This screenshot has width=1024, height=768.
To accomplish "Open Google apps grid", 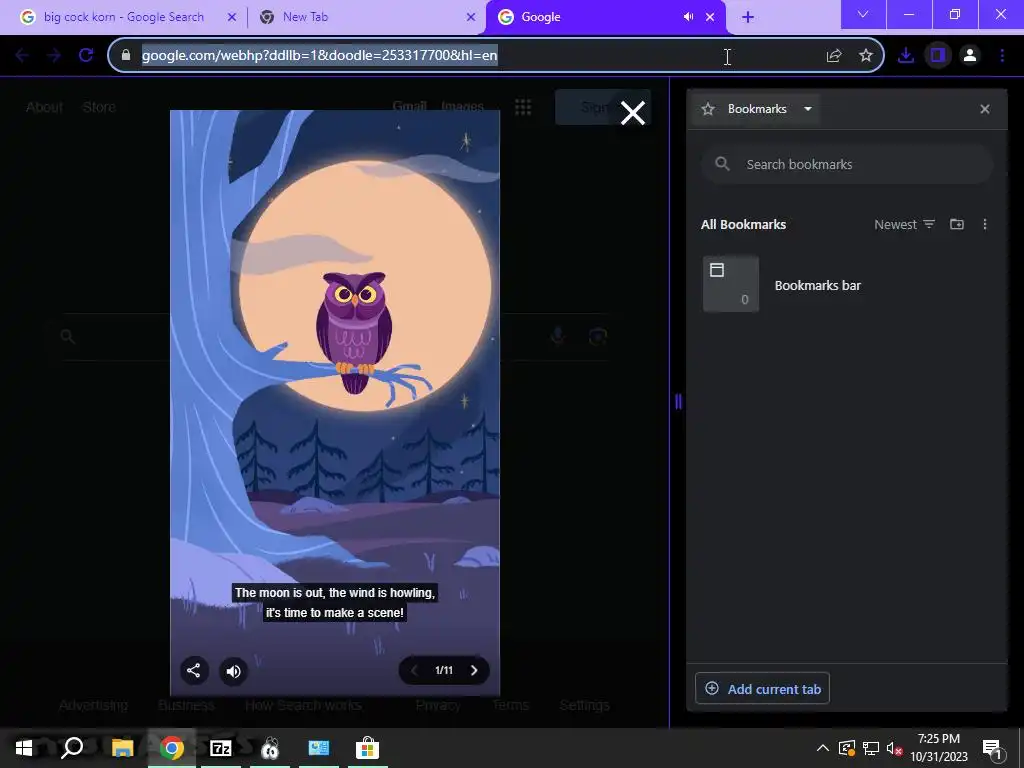I will click(x=523, y=107).
